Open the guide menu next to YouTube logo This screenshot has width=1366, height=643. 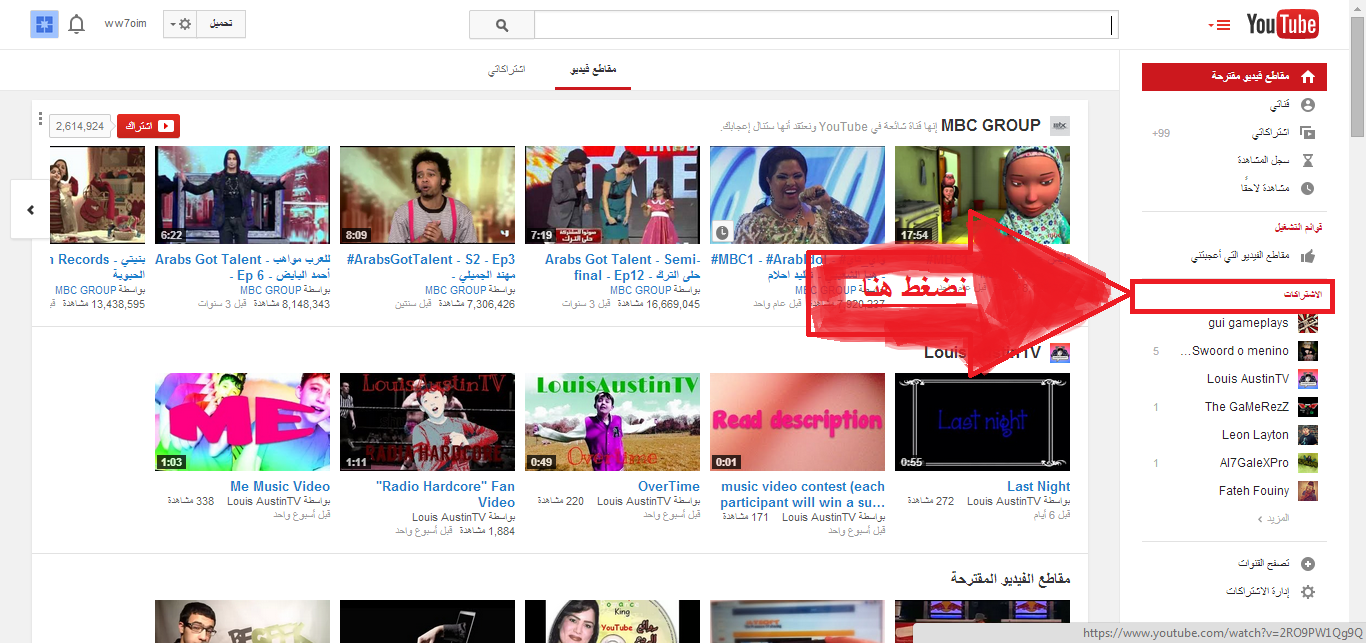(x=1218, y=25)
